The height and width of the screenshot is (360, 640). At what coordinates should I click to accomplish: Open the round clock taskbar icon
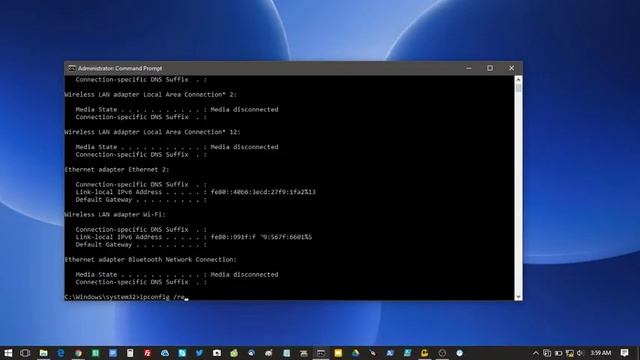click(x=459, y=353)
